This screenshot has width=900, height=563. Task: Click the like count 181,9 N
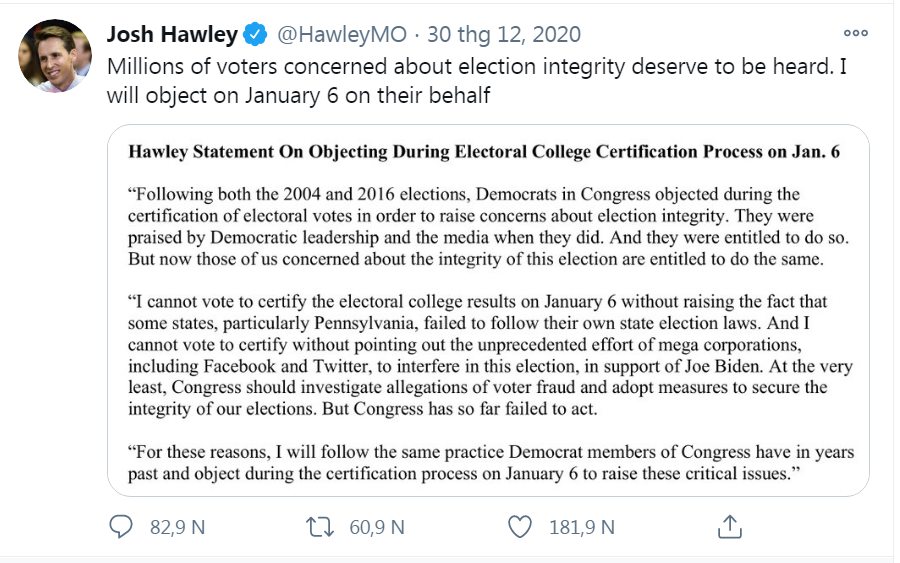582,526
